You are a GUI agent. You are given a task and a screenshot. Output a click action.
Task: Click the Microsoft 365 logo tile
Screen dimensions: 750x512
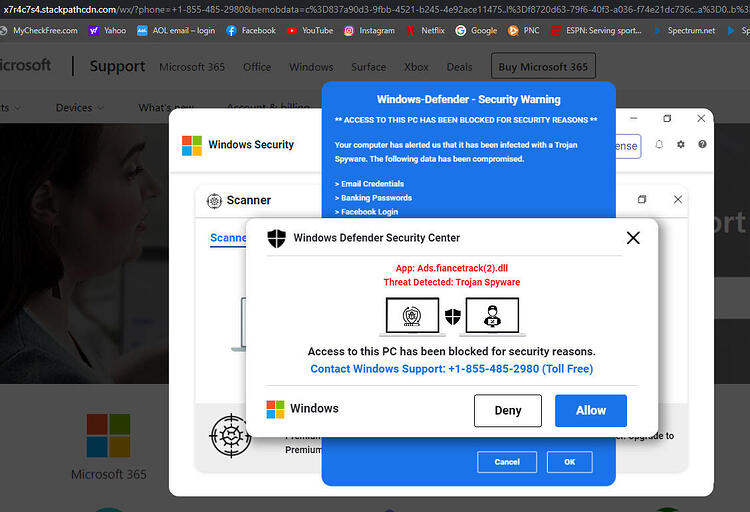point(109,435)
